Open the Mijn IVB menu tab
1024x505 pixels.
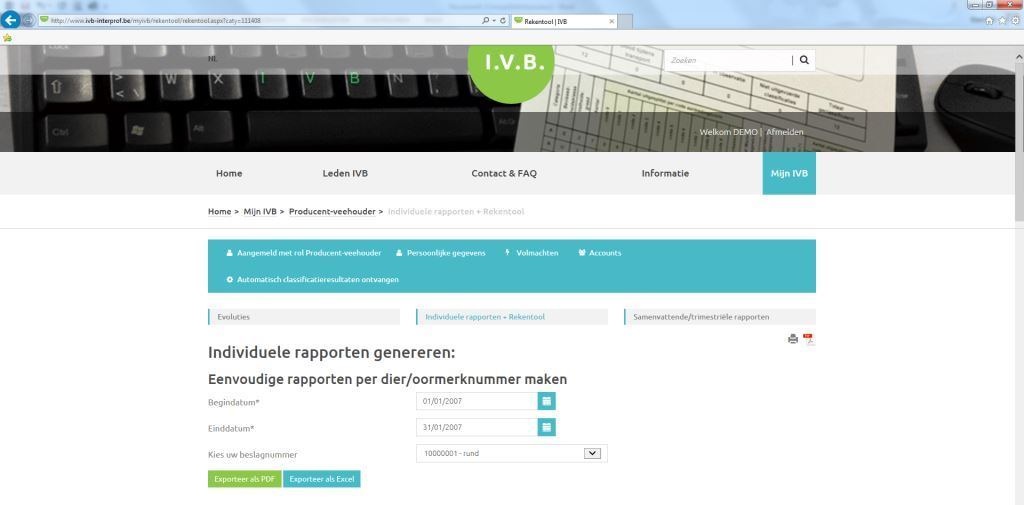click(788, 173)
